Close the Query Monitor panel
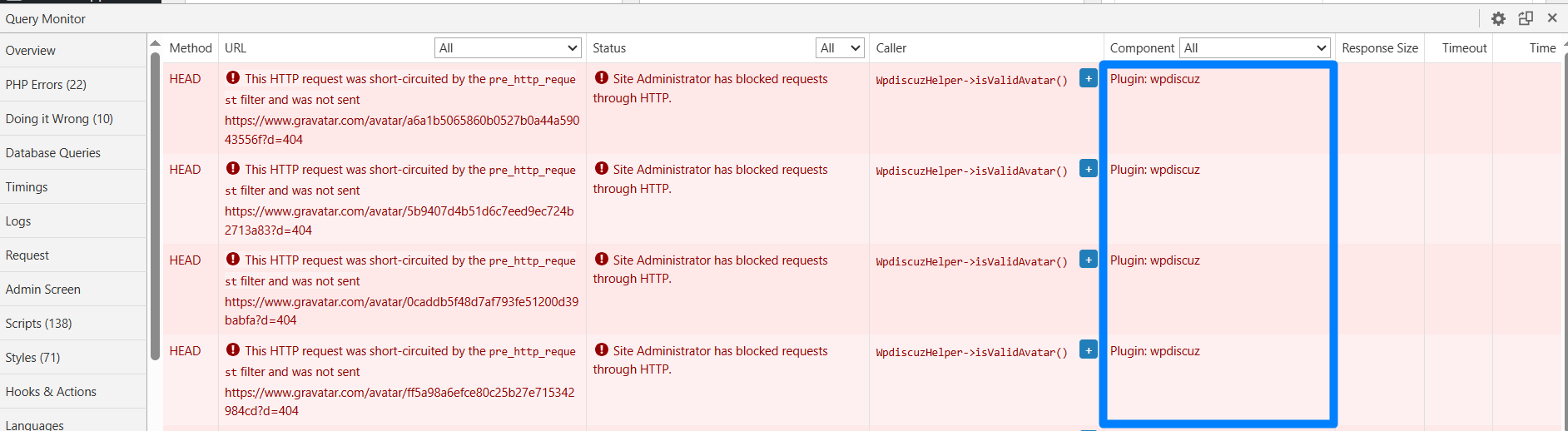The height and width of the screenshot is (431, 1568). [x=1552, y=17]
